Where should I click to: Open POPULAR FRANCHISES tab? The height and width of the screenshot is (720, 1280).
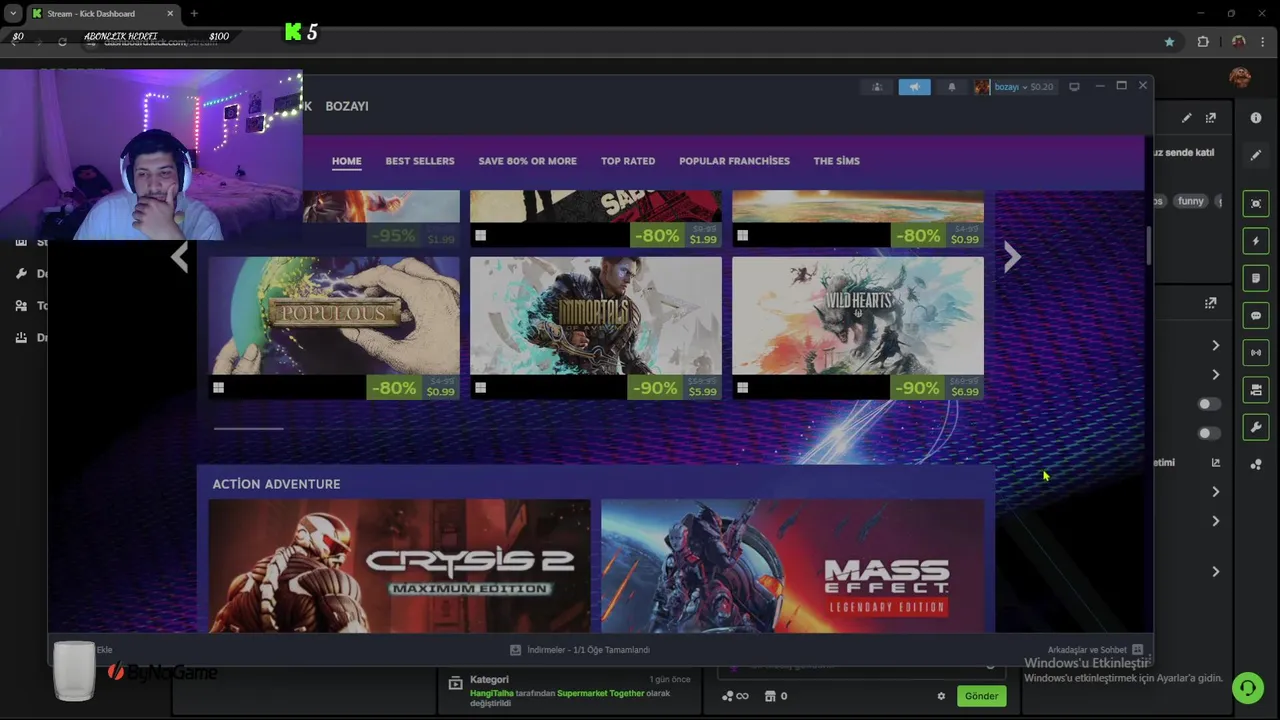(734, 161)
